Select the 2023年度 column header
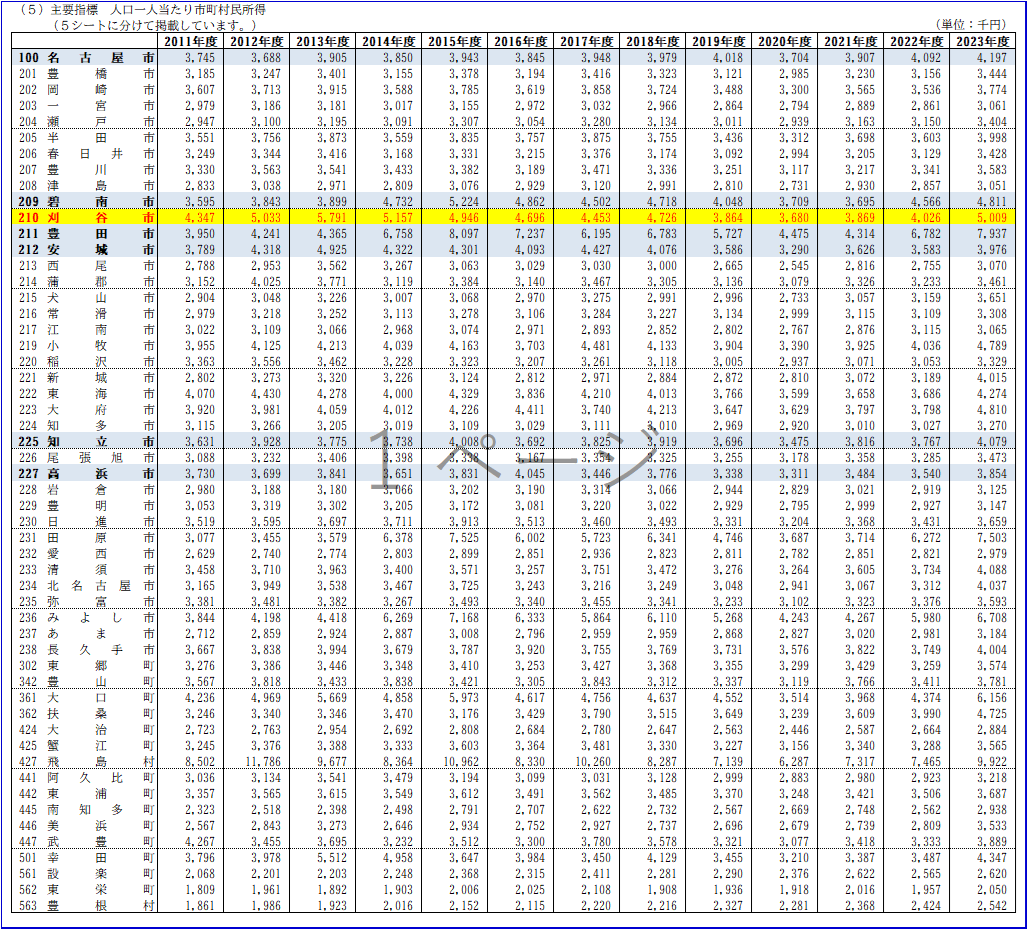 (x=982, y=41)
